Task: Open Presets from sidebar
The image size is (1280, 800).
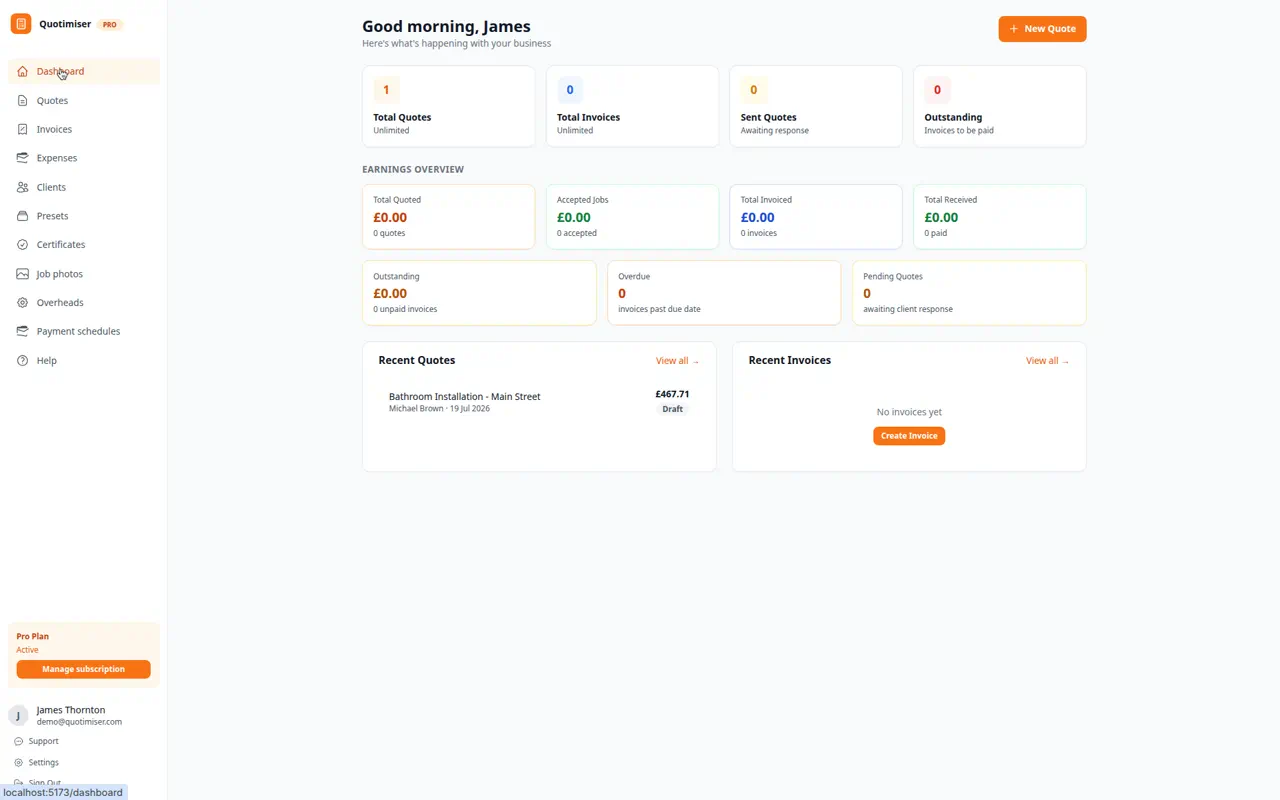Action: click(84, 216)
